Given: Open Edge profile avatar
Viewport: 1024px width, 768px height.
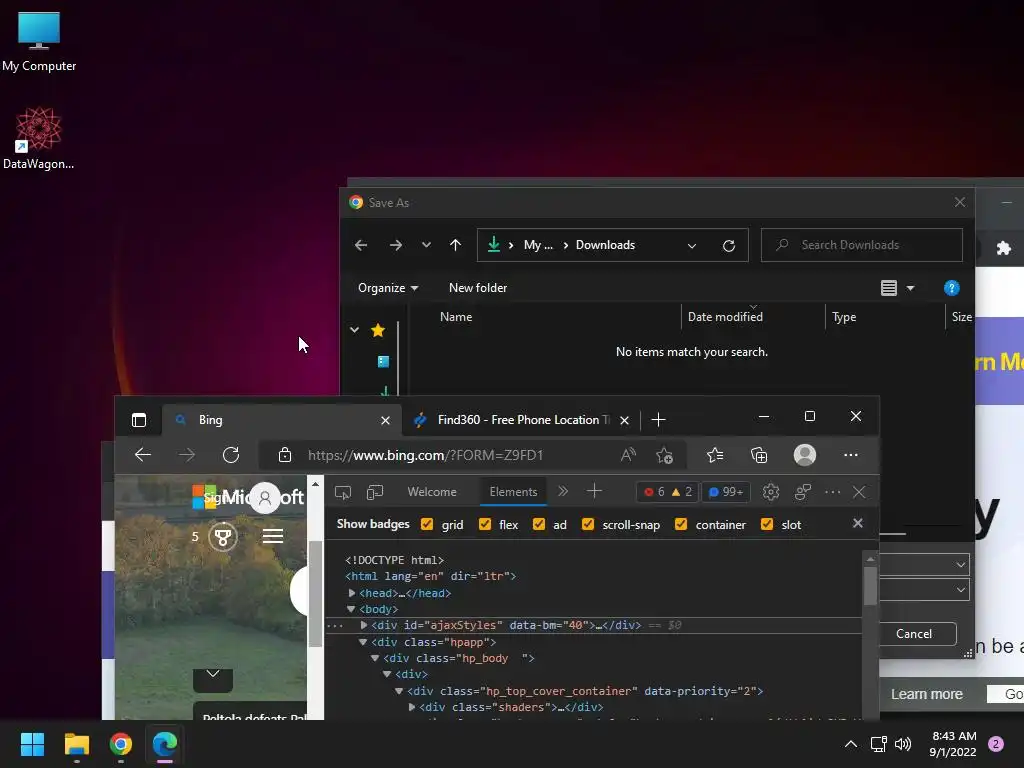Looking at the screenshot, I should point(805,455).
